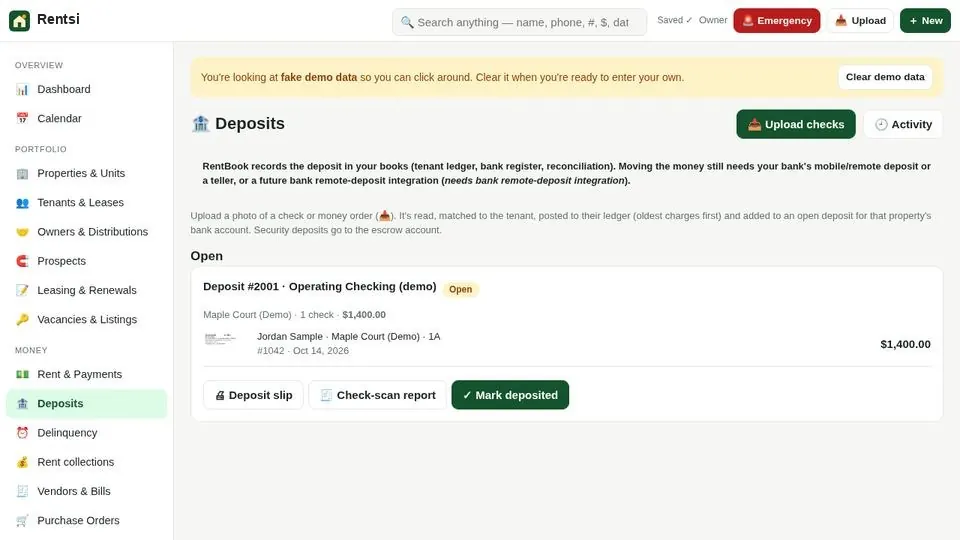This screenshot has width=960, height=540.
Task: Click the $1,400.00 amount on check row
Action: coord(905,344)
